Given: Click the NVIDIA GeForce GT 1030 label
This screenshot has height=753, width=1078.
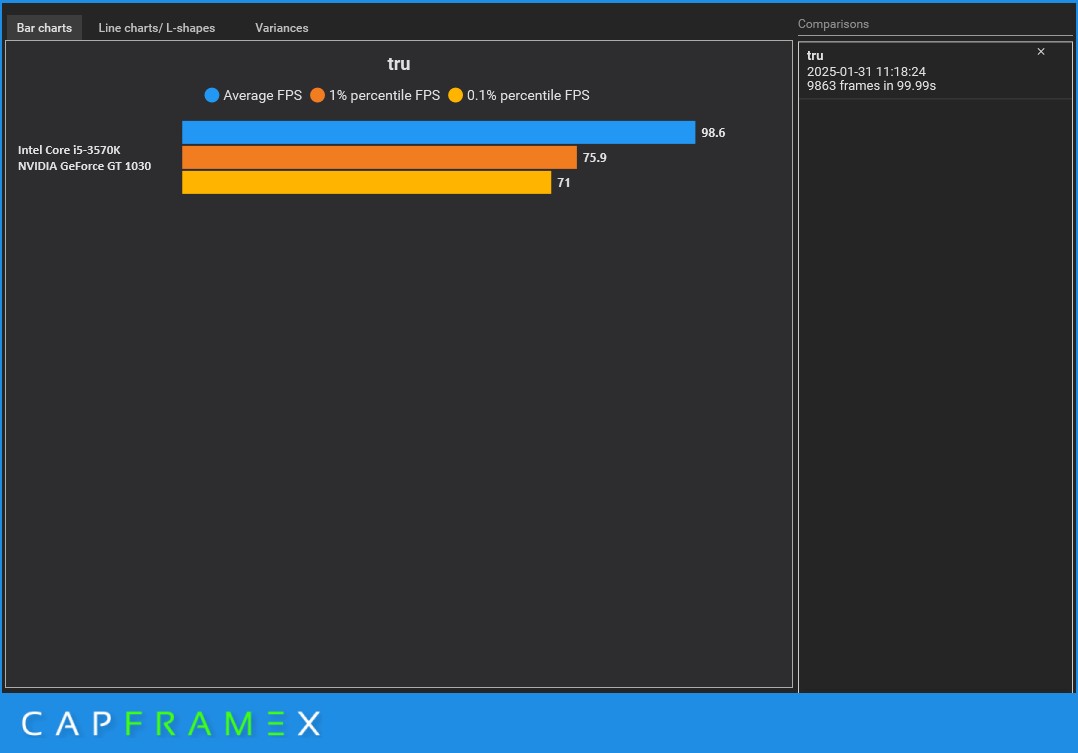Looking at the screenshot, I should (85, 166).
